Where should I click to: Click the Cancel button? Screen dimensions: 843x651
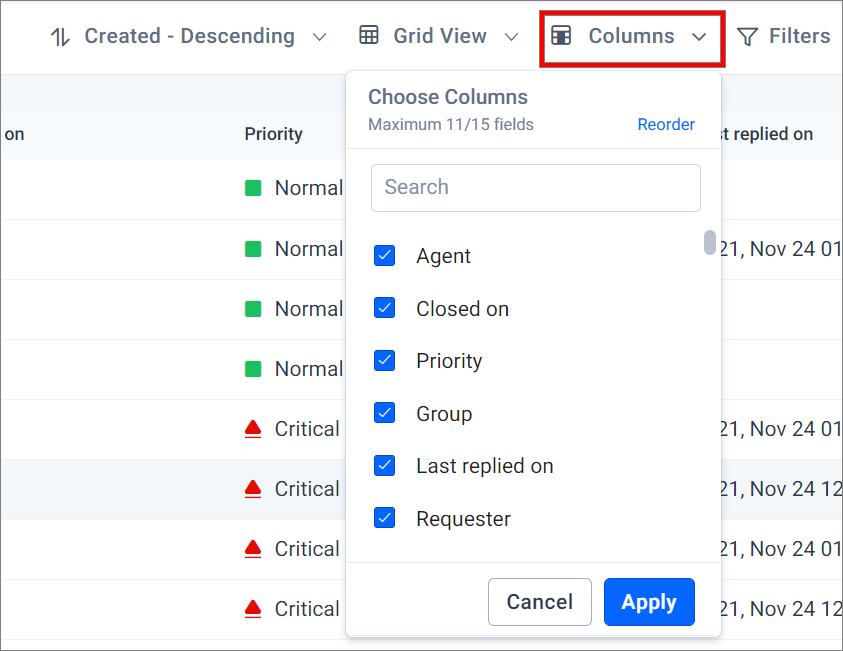(x=540, y=602)
